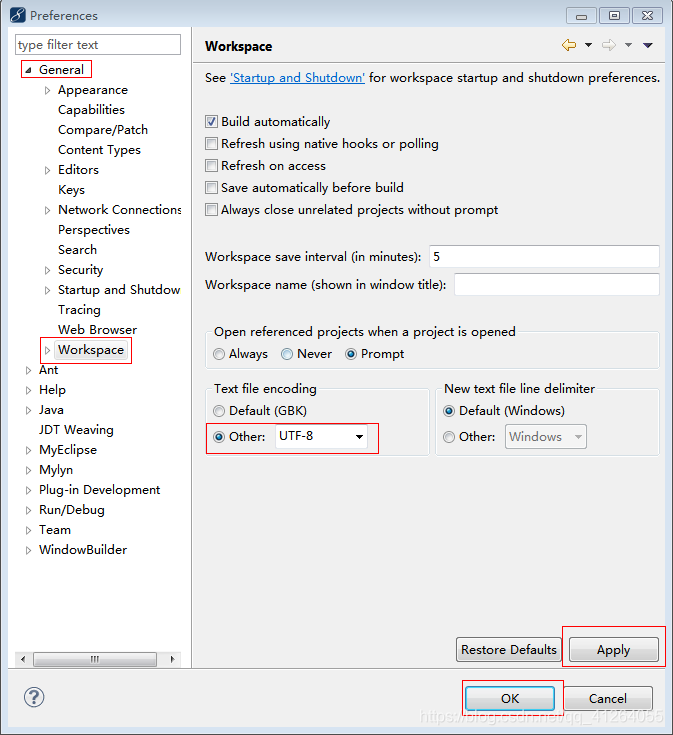Select Web Browser preference page
This screenshot has height=735, width=673.
[97, 330]
